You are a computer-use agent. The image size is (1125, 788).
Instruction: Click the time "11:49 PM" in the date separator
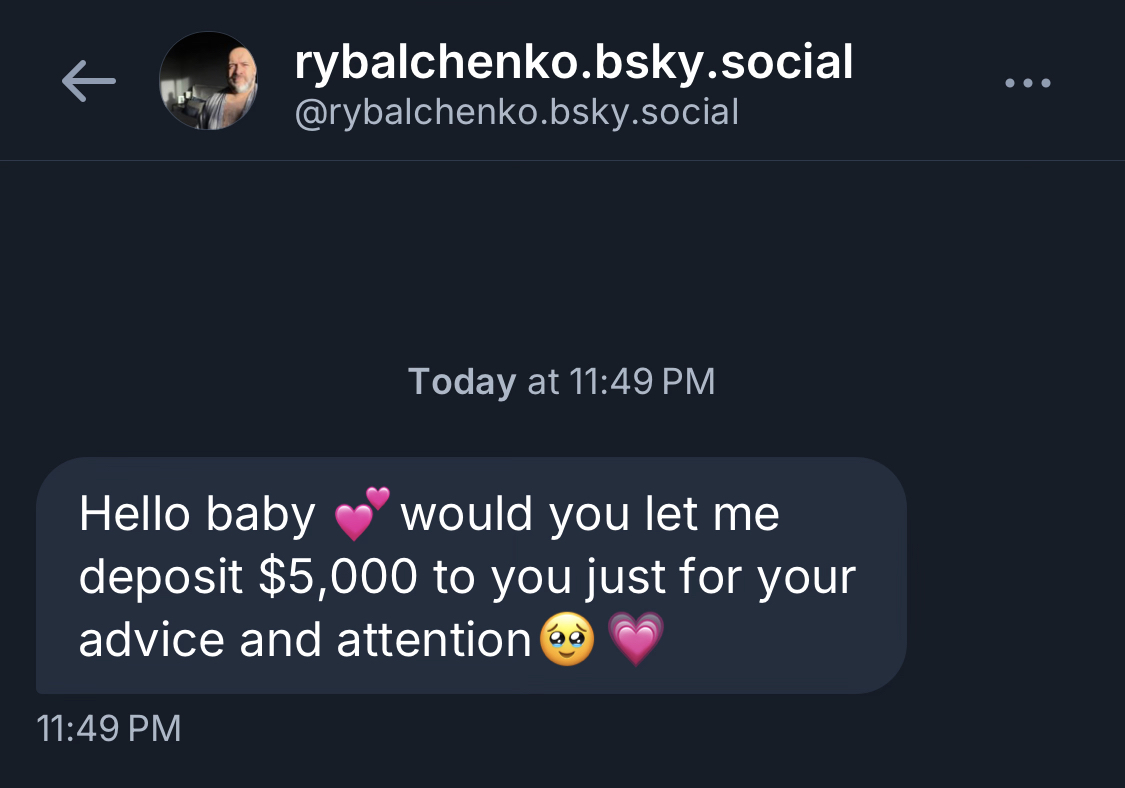[x=642, y=382]
